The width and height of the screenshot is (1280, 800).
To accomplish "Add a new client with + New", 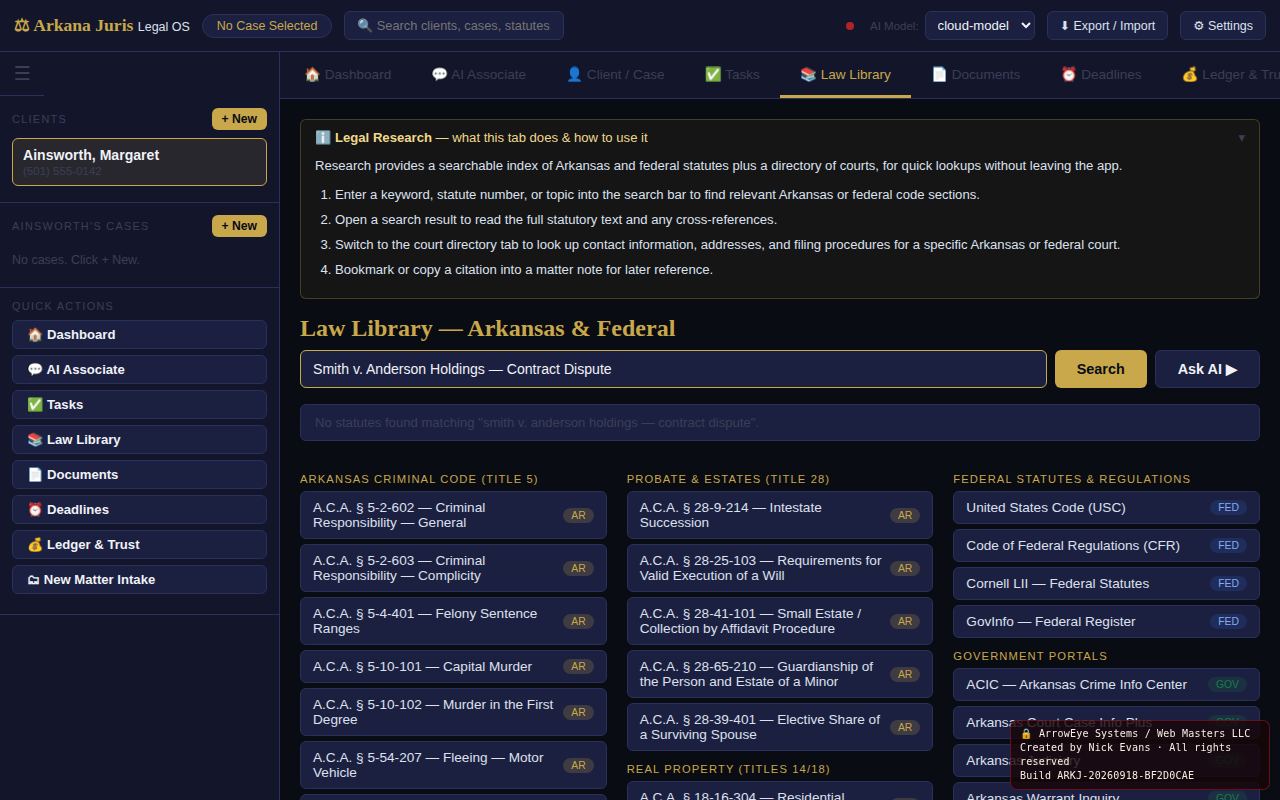I will (239, 119).
